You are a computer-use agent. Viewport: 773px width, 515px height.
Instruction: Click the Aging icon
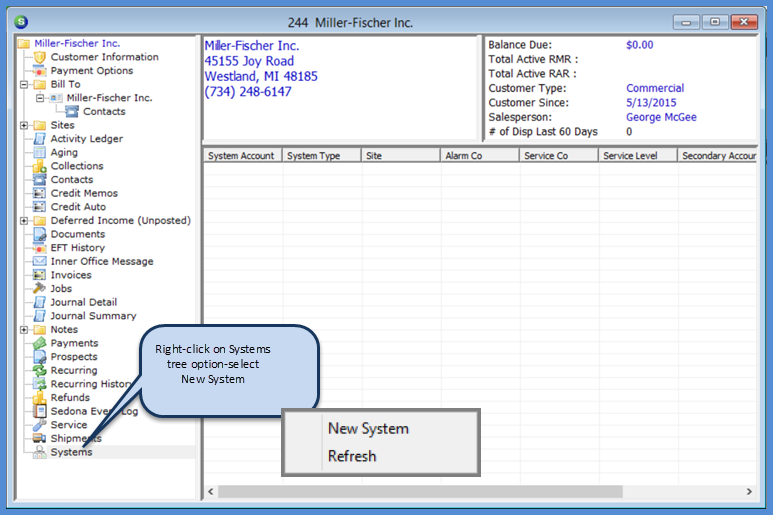(39, 153)
